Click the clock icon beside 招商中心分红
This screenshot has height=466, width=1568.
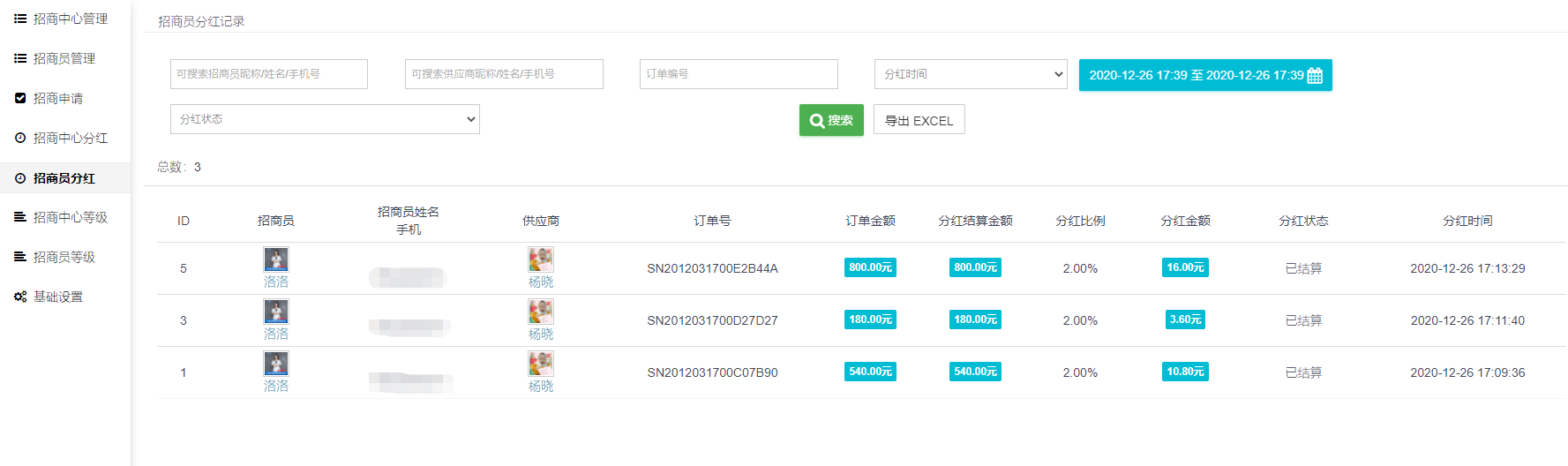(20, 138)
